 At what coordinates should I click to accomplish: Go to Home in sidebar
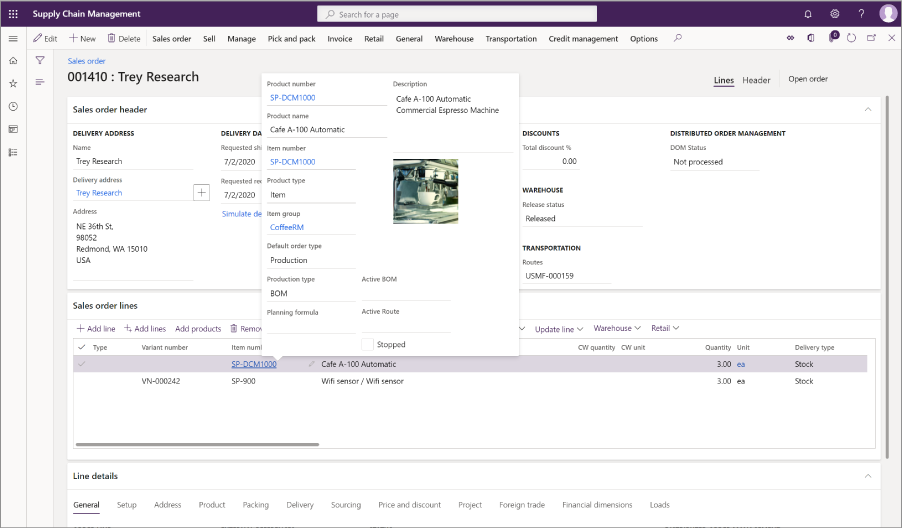13,60
